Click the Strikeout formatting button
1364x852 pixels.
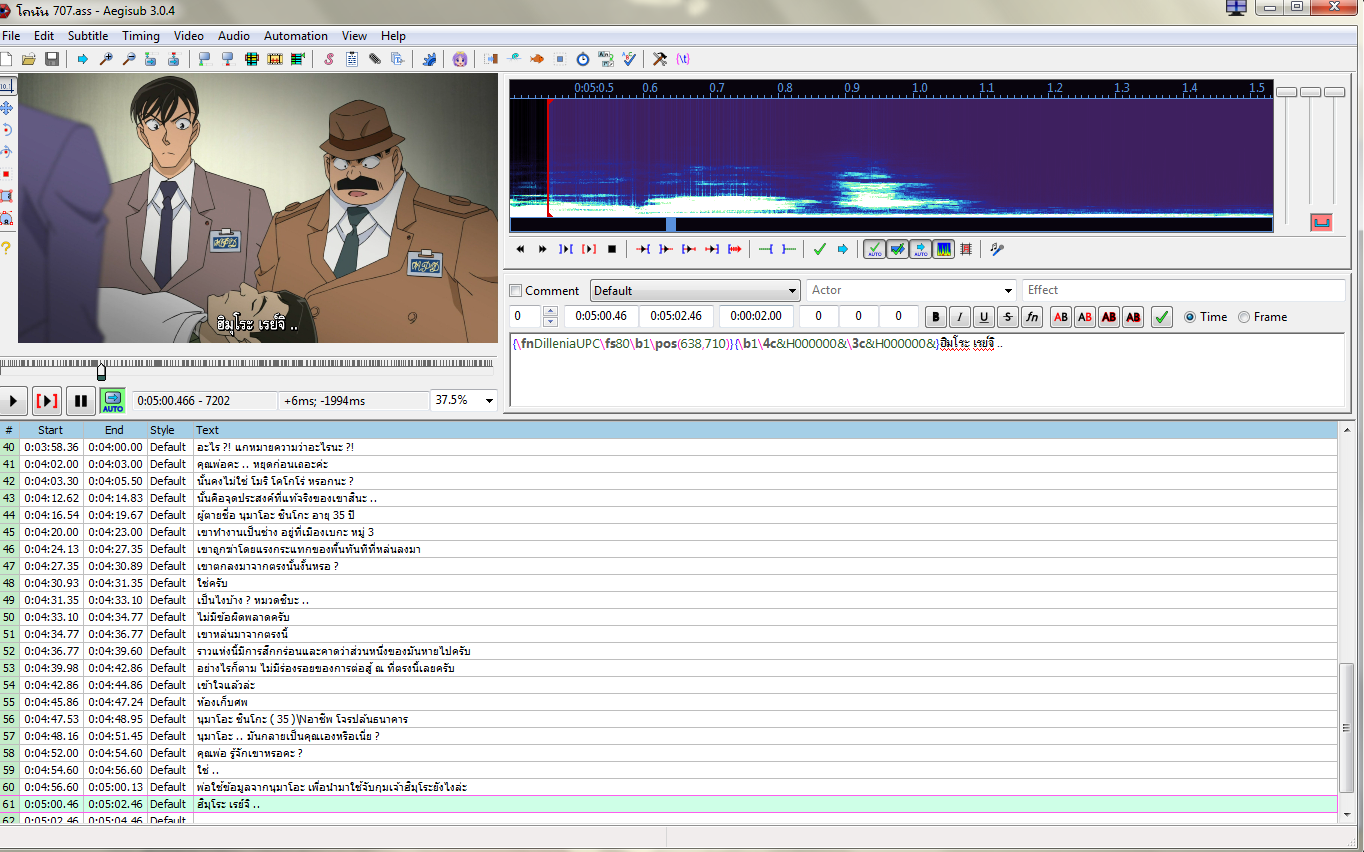(1008, 317)
